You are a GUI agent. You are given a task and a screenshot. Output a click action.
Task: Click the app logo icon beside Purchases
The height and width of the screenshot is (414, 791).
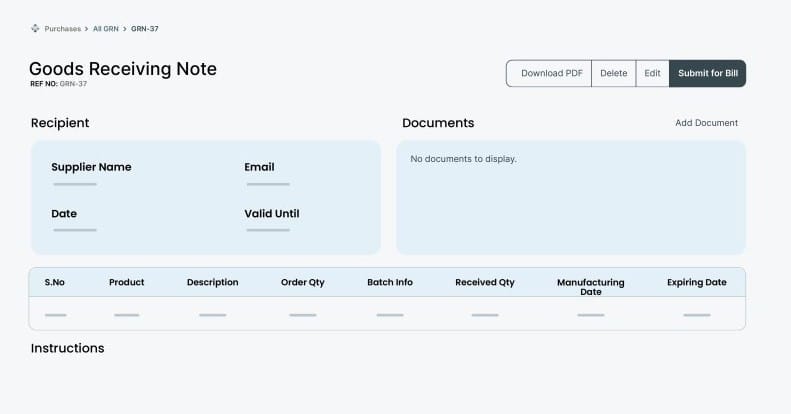(36, 29)
